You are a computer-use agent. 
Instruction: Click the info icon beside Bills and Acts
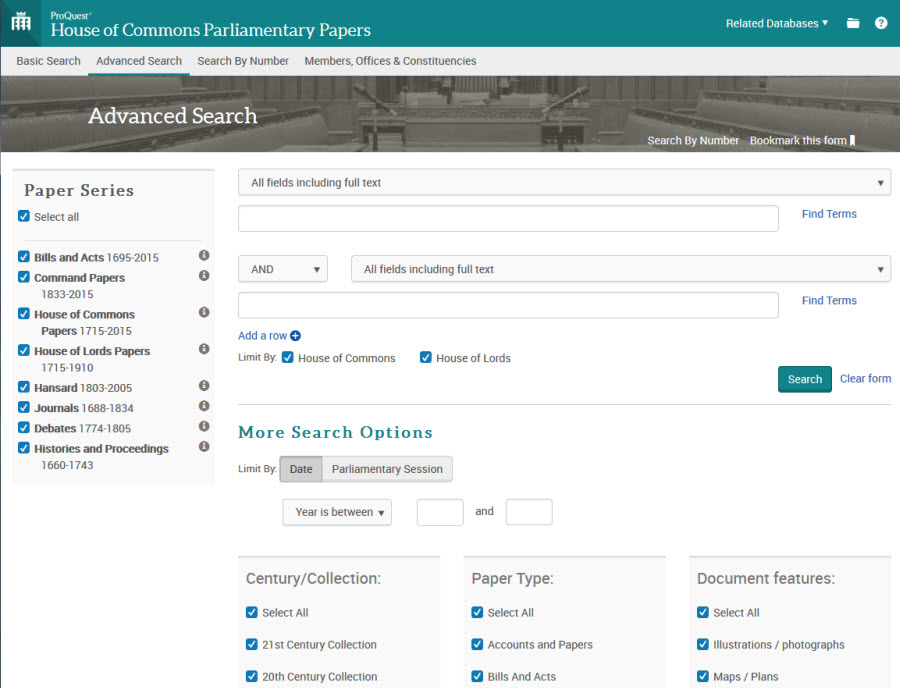(x=204, y=256)
